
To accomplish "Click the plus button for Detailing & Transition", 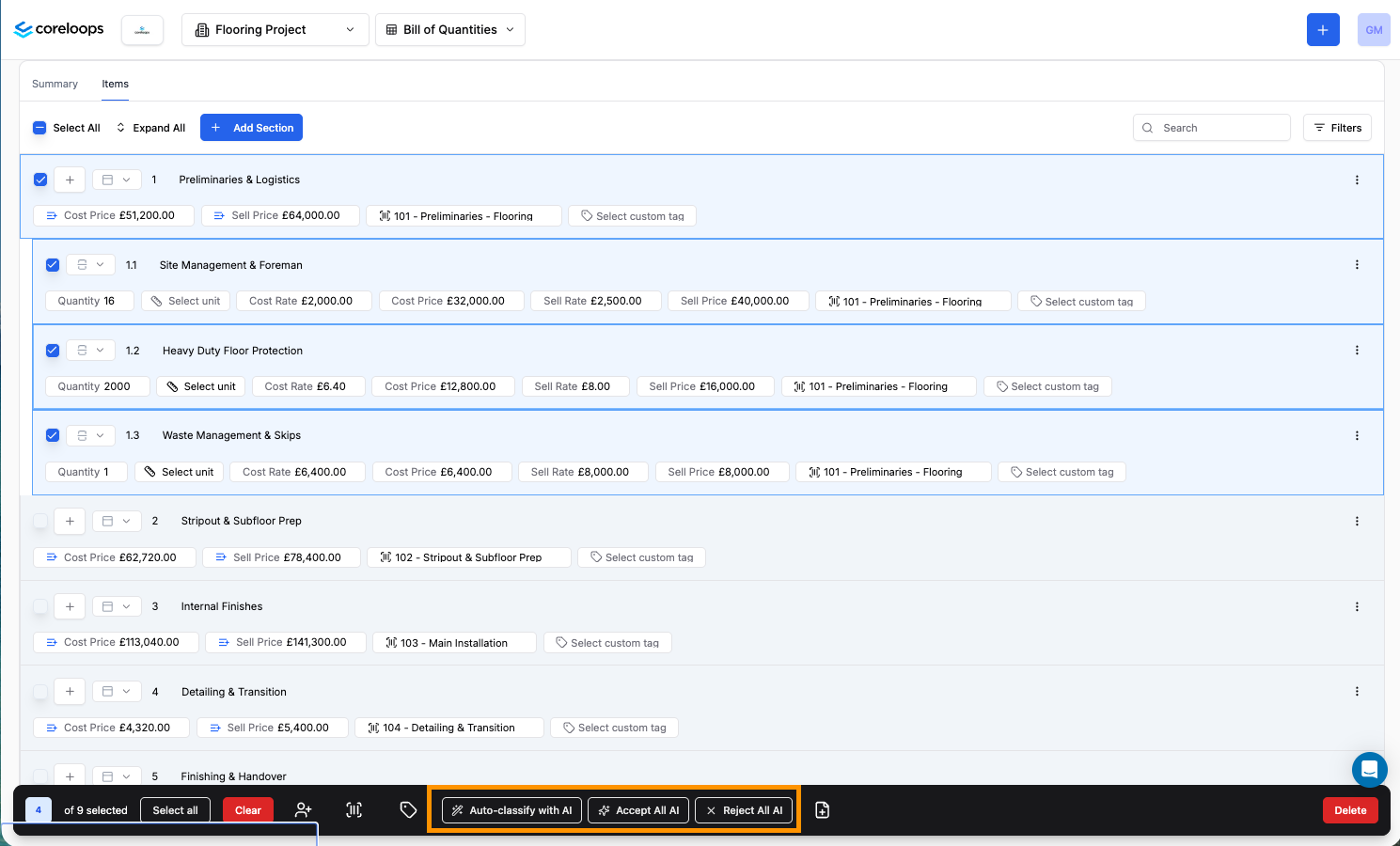I will pos(70,692).
